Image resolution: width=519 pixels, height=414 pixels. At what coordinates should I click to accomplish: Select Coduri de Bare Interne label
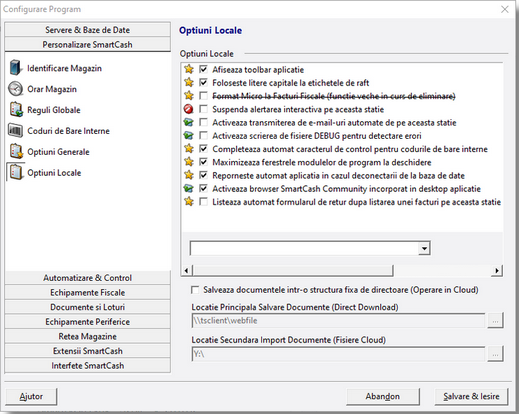[x=68, y=131]
